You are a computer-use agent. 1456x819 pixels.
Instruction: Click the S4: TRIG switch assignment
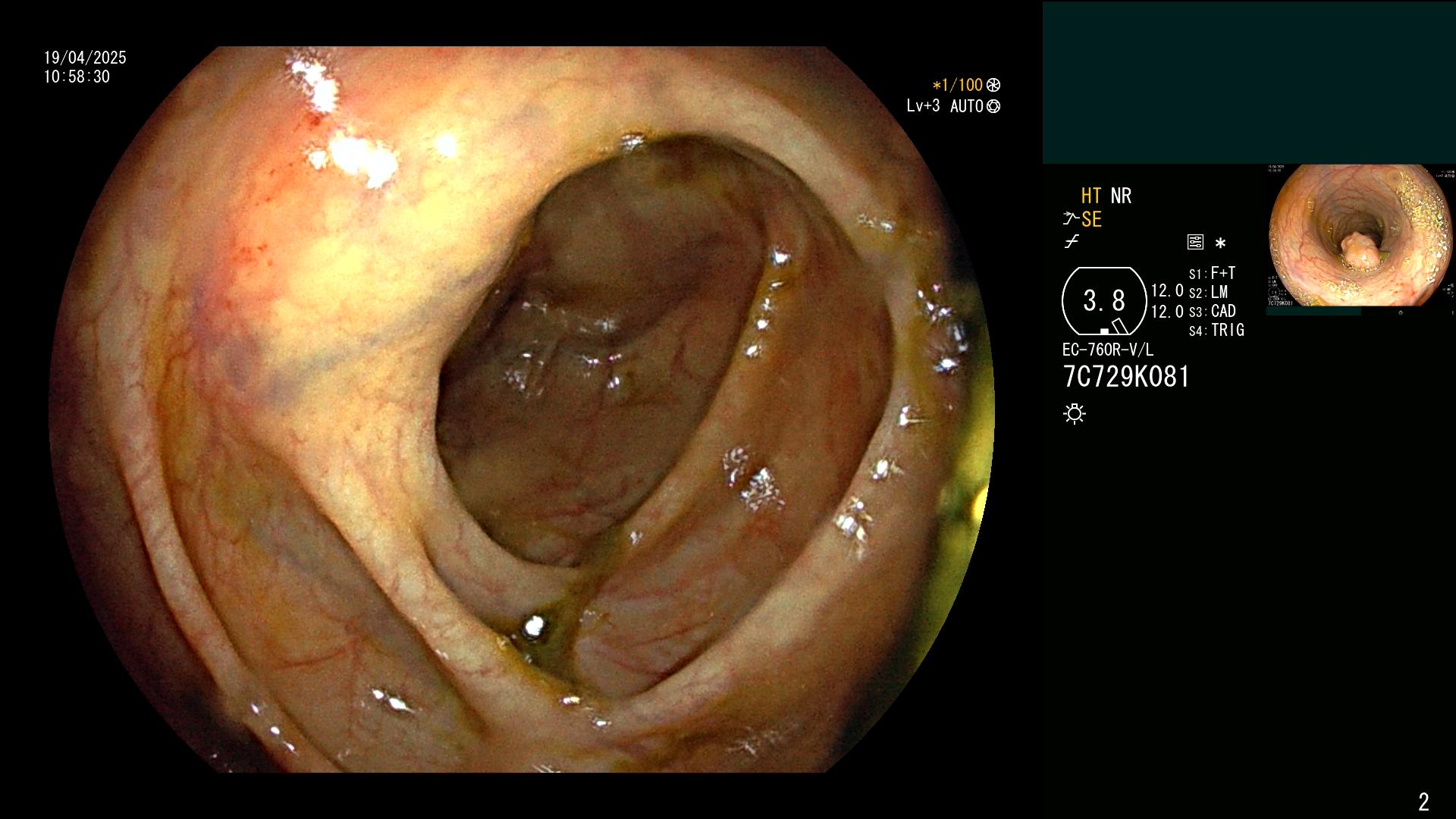coord(1216,330)
